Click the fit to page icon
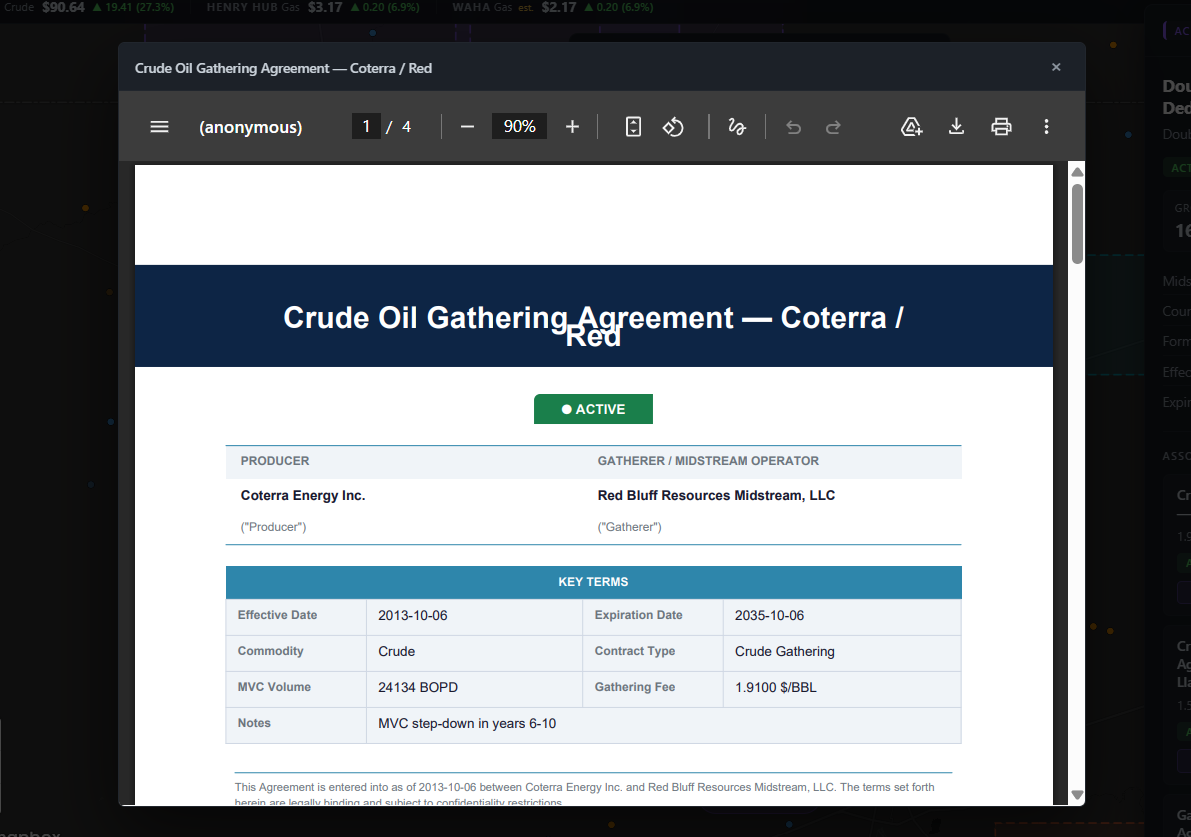Viewport: 1191px width, 837px height. click(633, 127)
